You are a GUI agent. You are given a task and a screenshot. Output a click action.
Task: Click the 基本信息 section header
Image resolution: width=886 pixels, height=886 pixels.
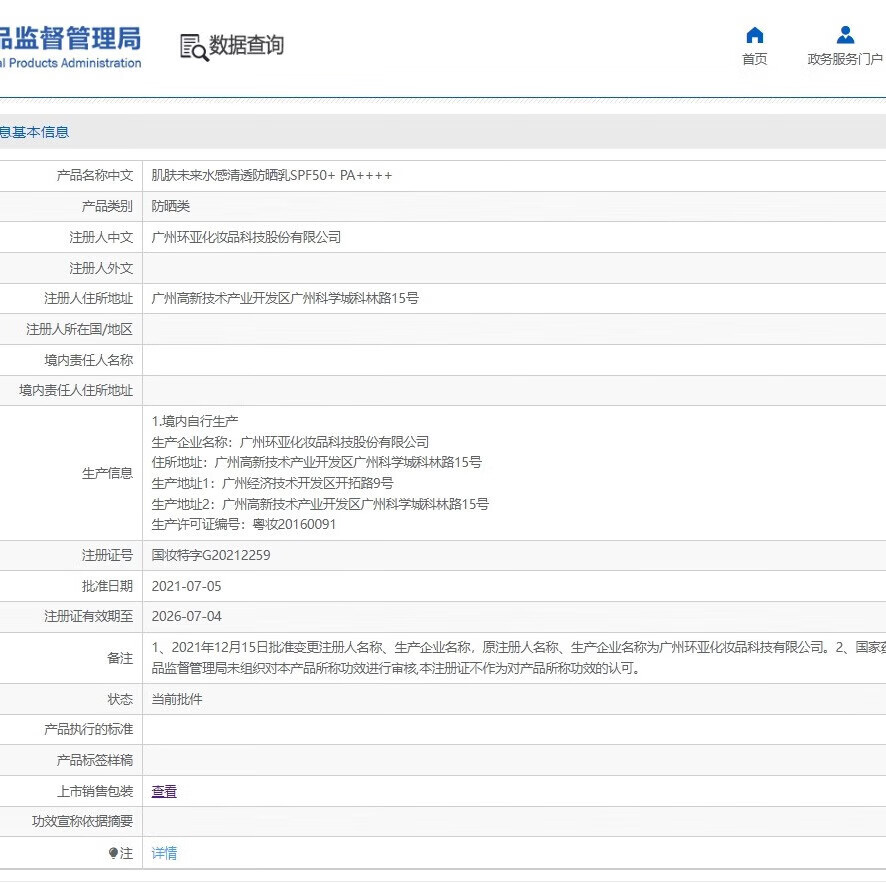tap(35, 132)
